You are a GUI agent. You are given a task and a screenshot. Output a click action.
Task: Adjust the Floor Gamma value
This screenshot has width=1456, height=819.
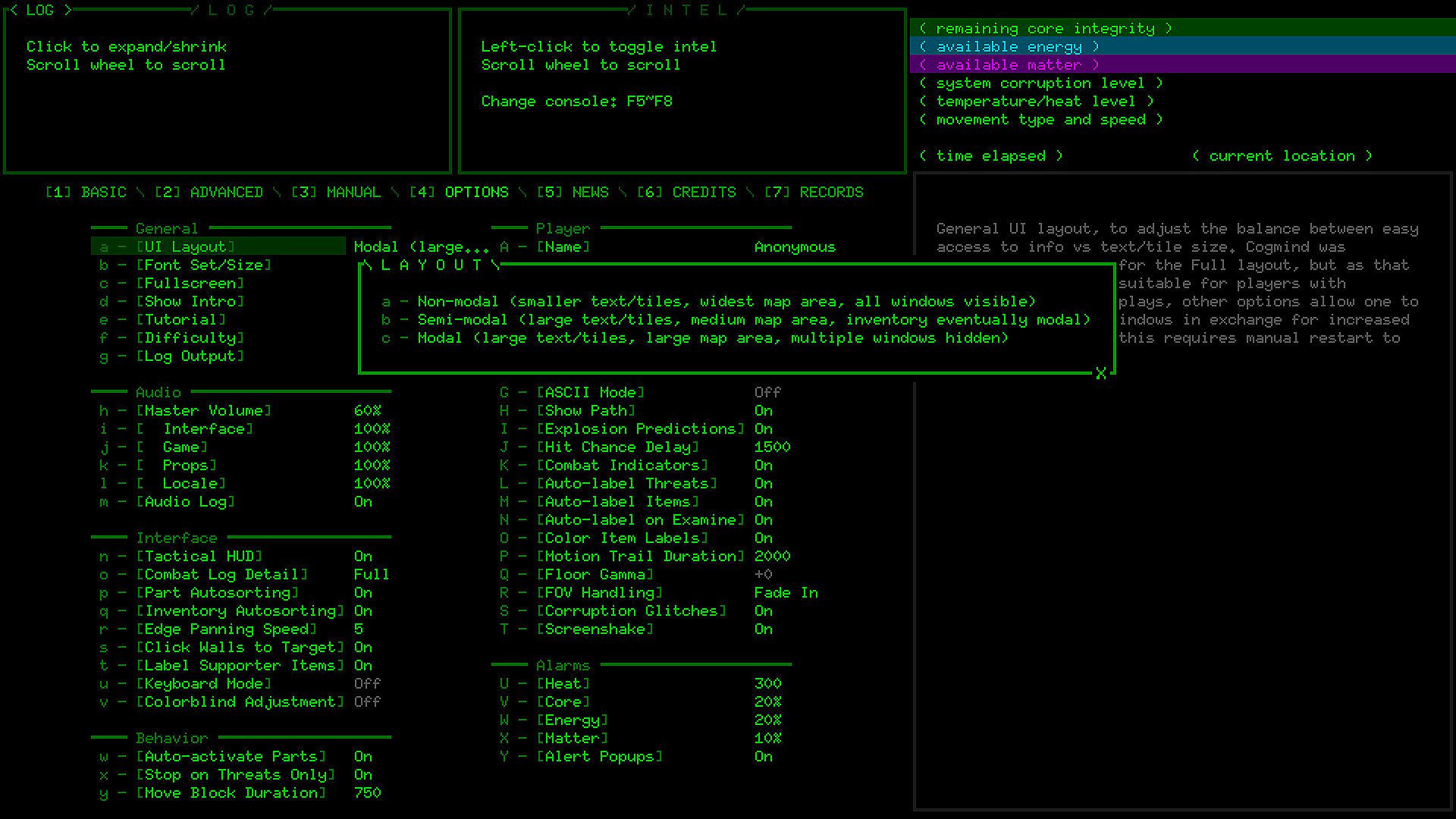595,575
